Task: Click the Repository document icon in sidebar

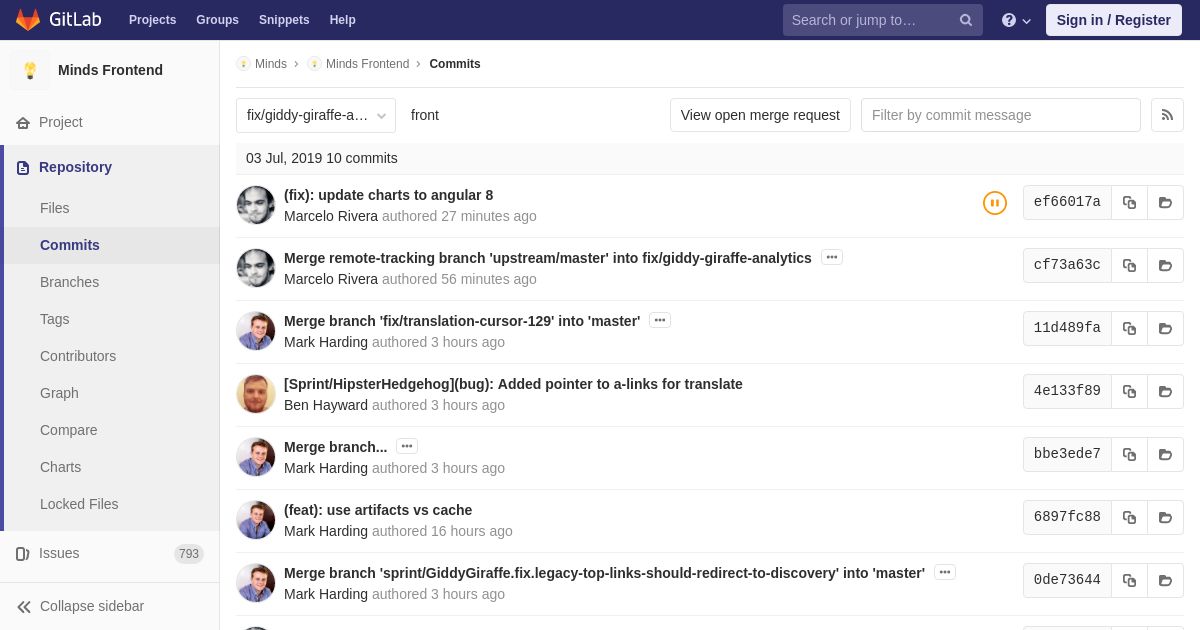Action: coord(23,168)
